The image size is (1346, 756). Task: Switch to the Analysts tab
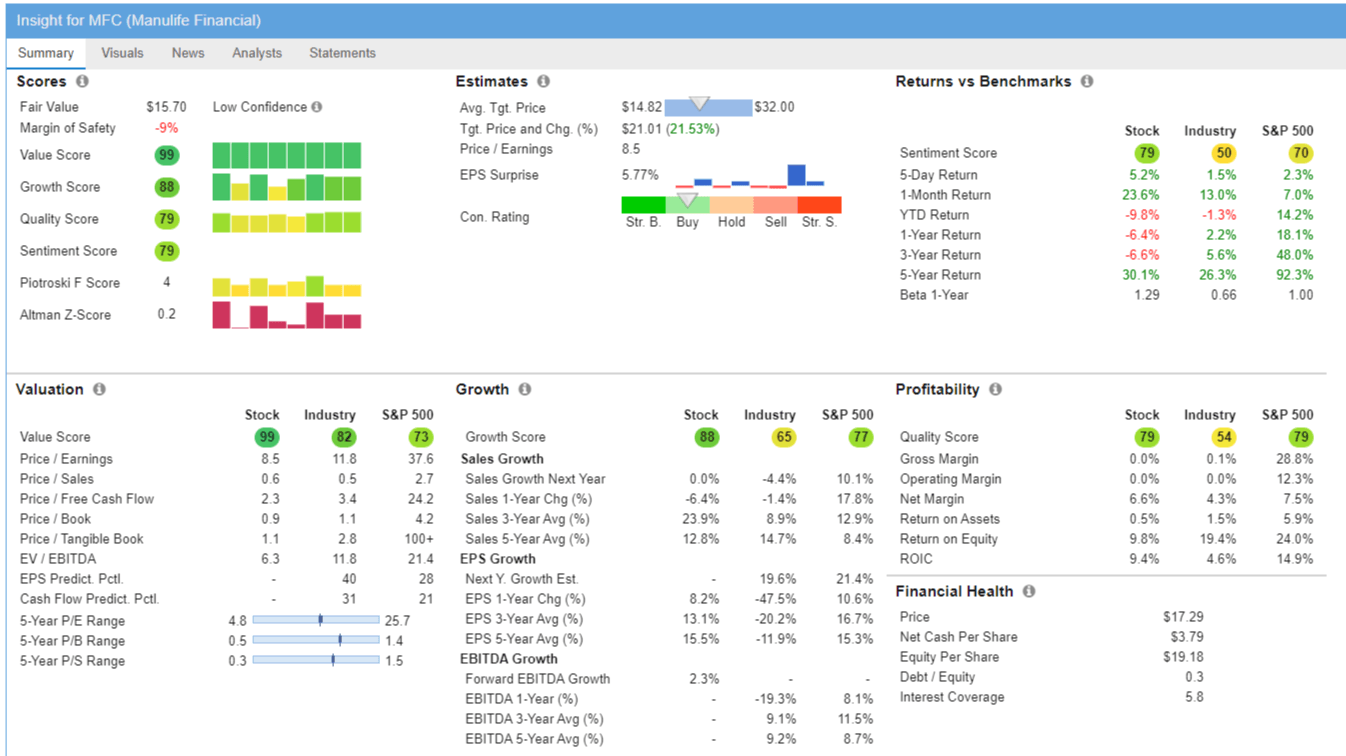[x=257, y=53]
